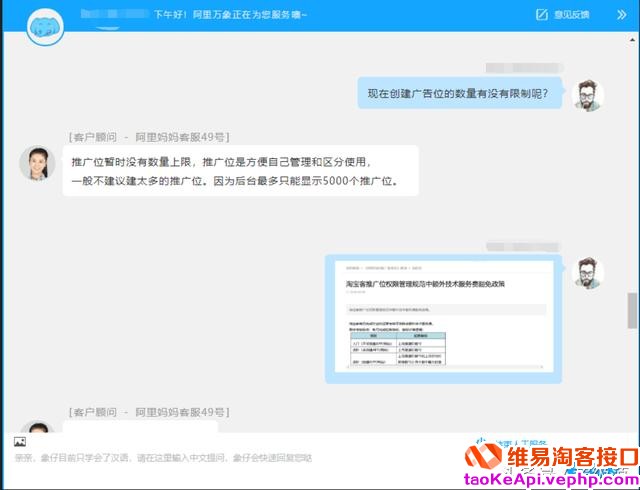Click the blue Ali Wanxiang robot avatar
Image resolution: width=640 pixels, height=490 pixels.
click(45, 22)
